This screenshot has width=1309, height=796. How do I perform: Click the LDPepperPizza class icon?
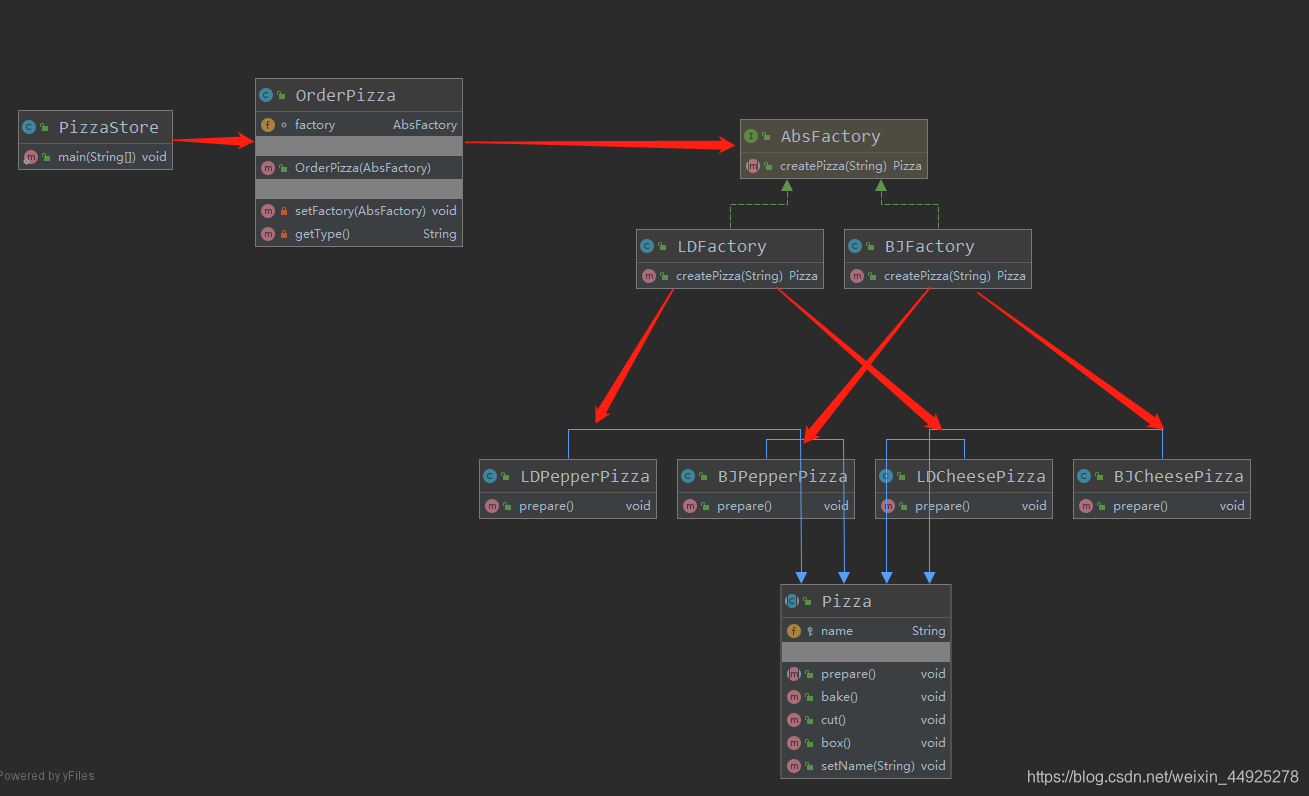[490, 476]
